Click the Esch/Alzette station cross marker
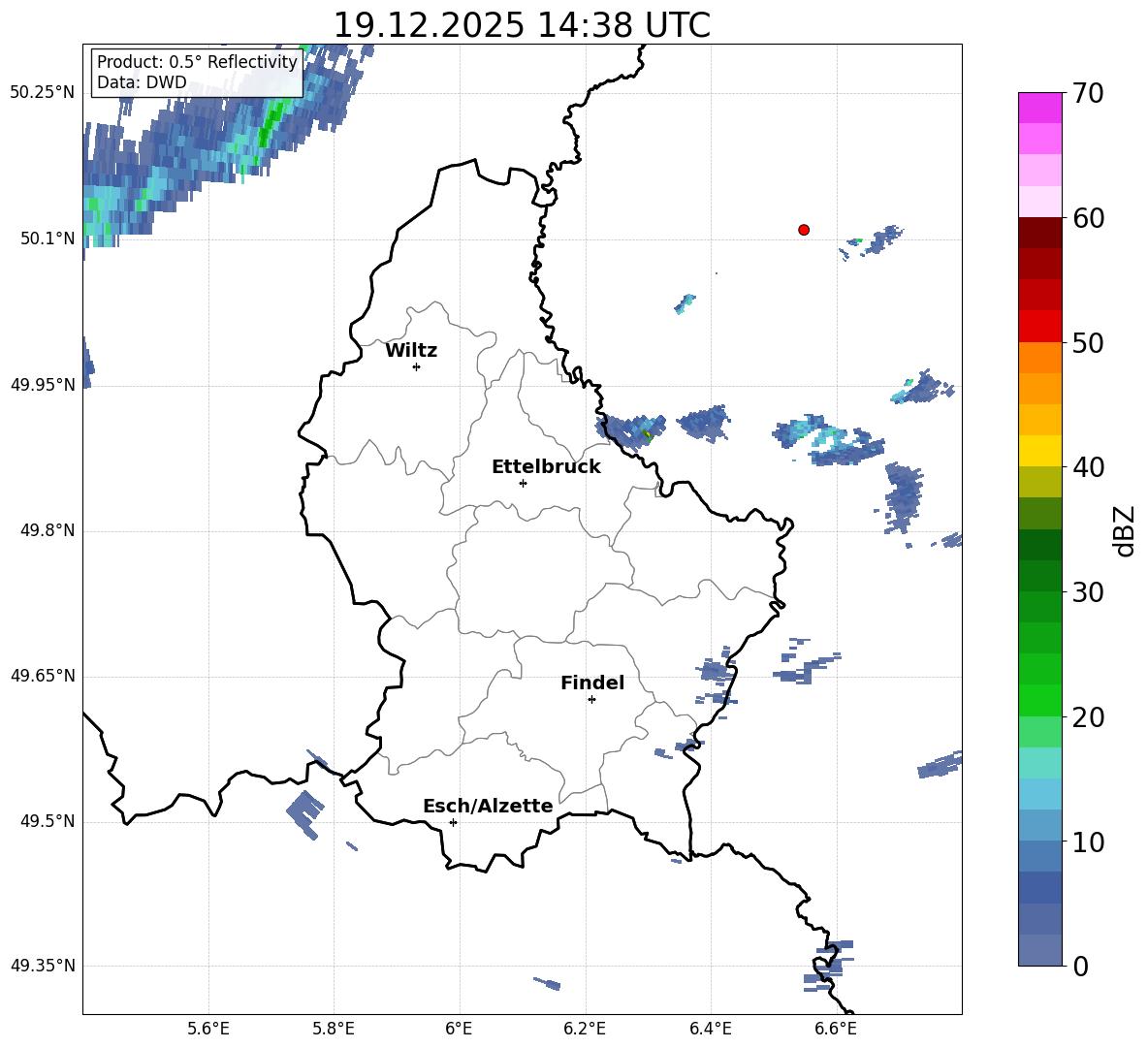 [453, 822]
